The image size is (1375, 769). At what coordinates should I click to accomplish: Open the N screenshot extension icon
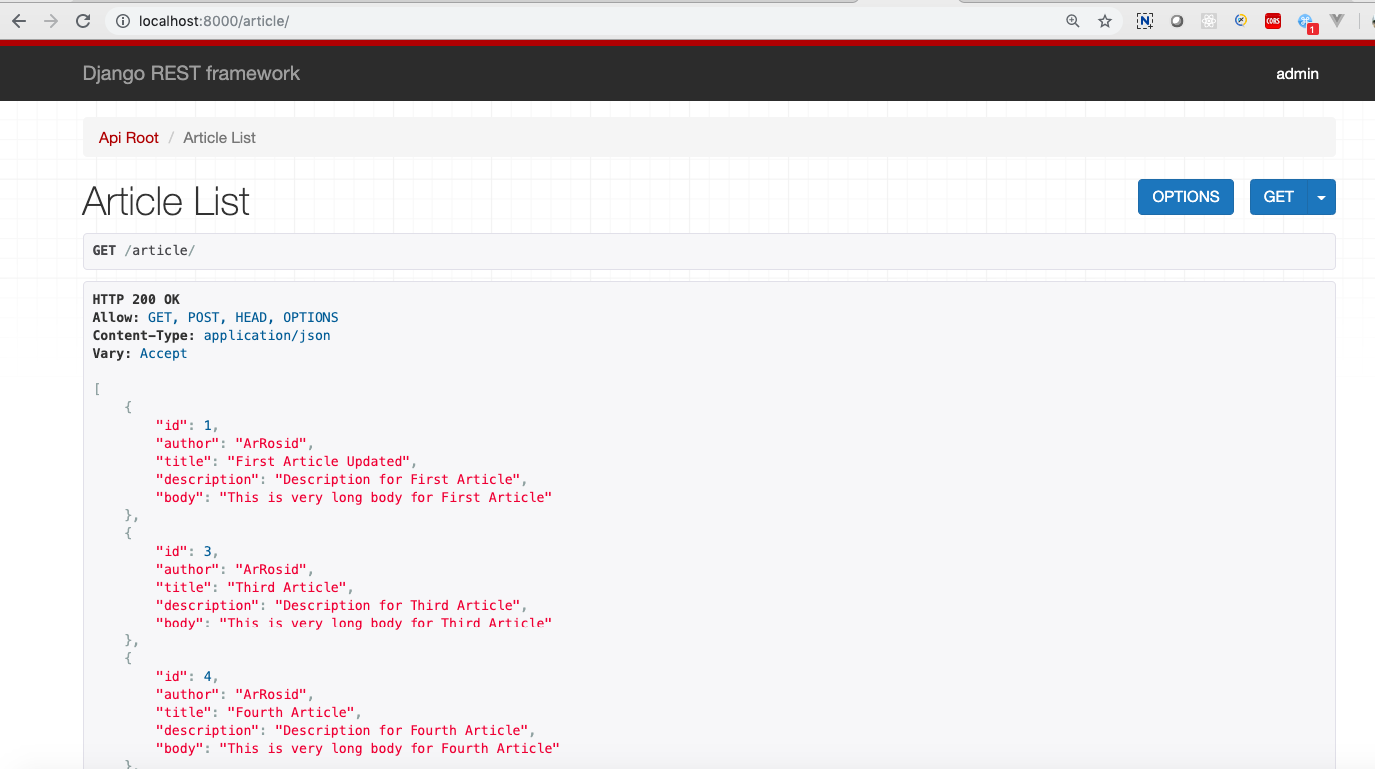pos(1145,21)
